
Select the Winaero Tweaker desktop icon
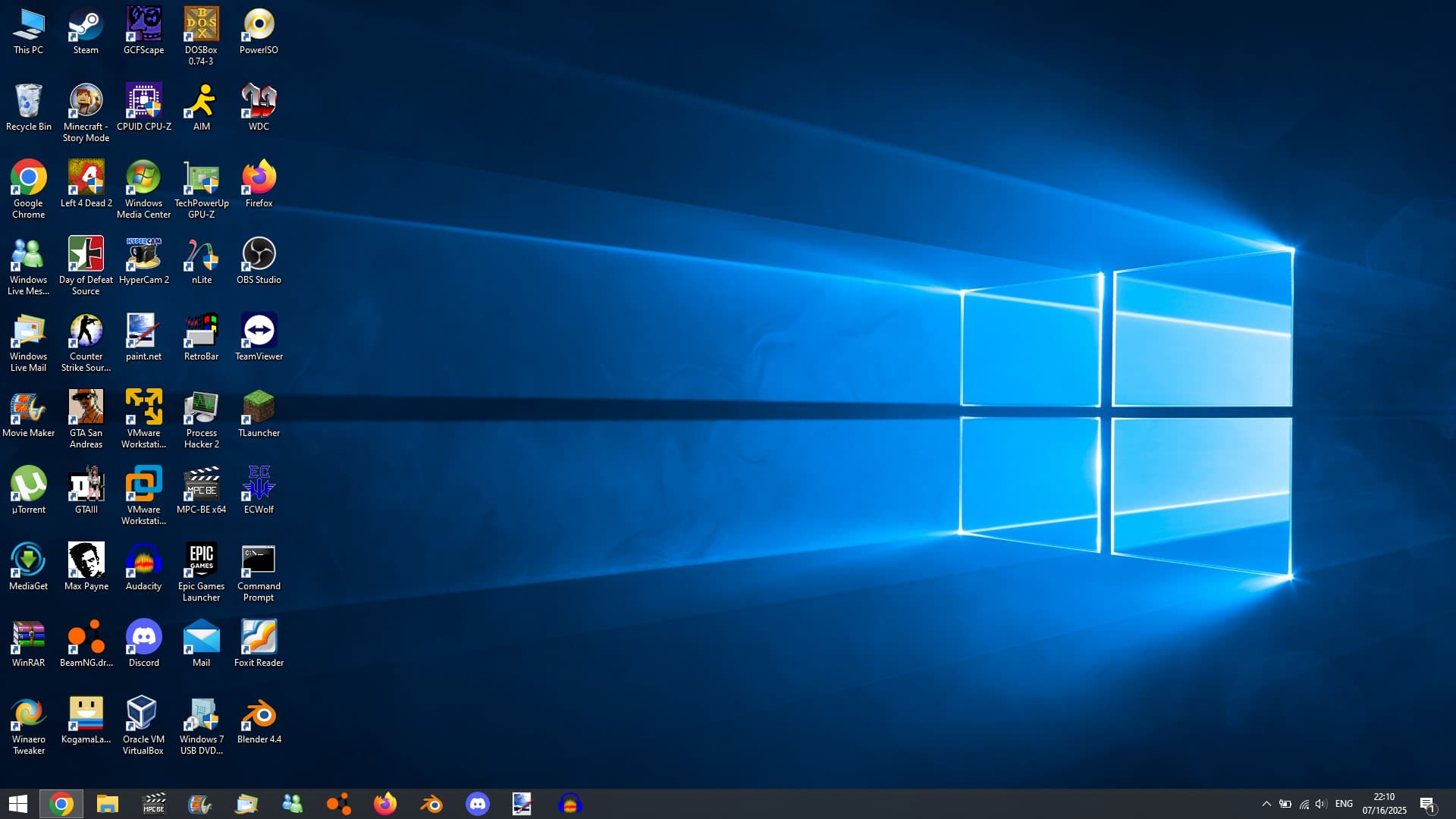(28, 714)
